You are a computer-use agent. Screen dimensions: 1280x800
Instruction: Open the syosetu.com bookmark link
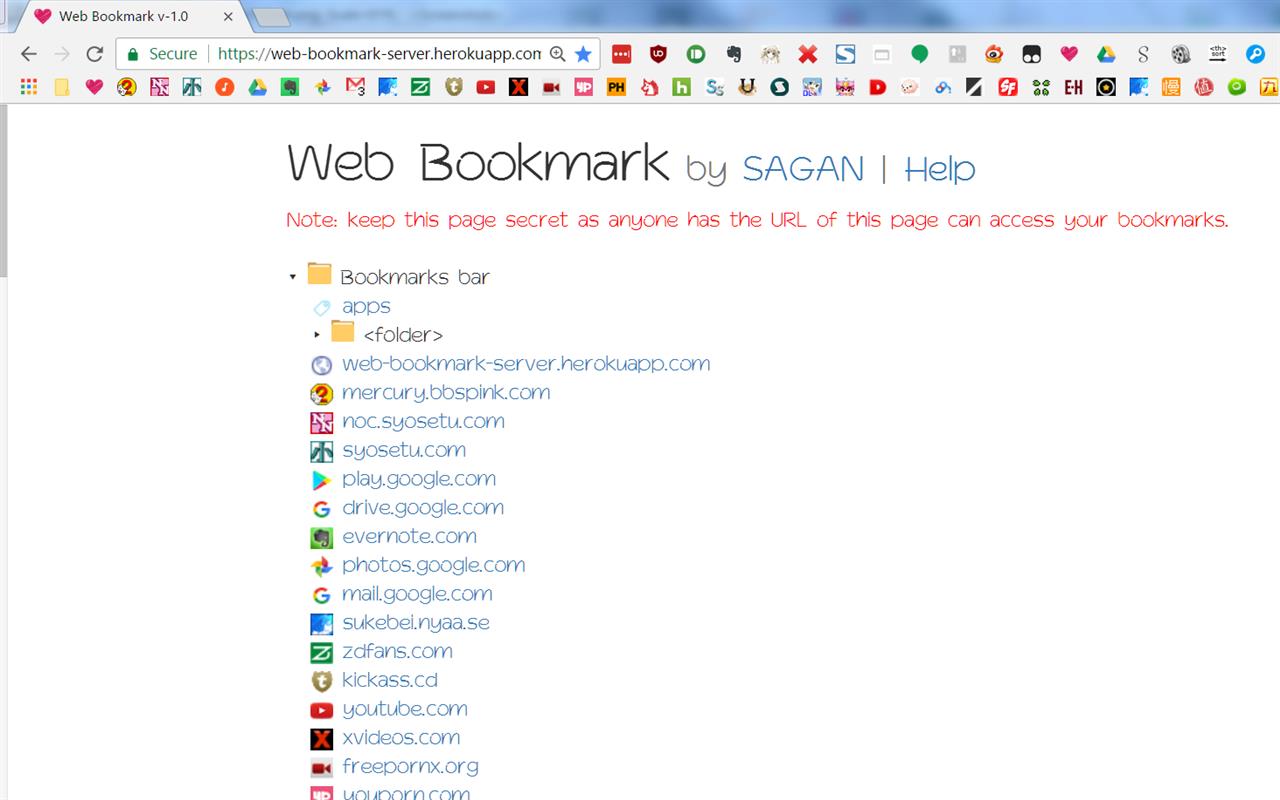(x=404, y=451)
